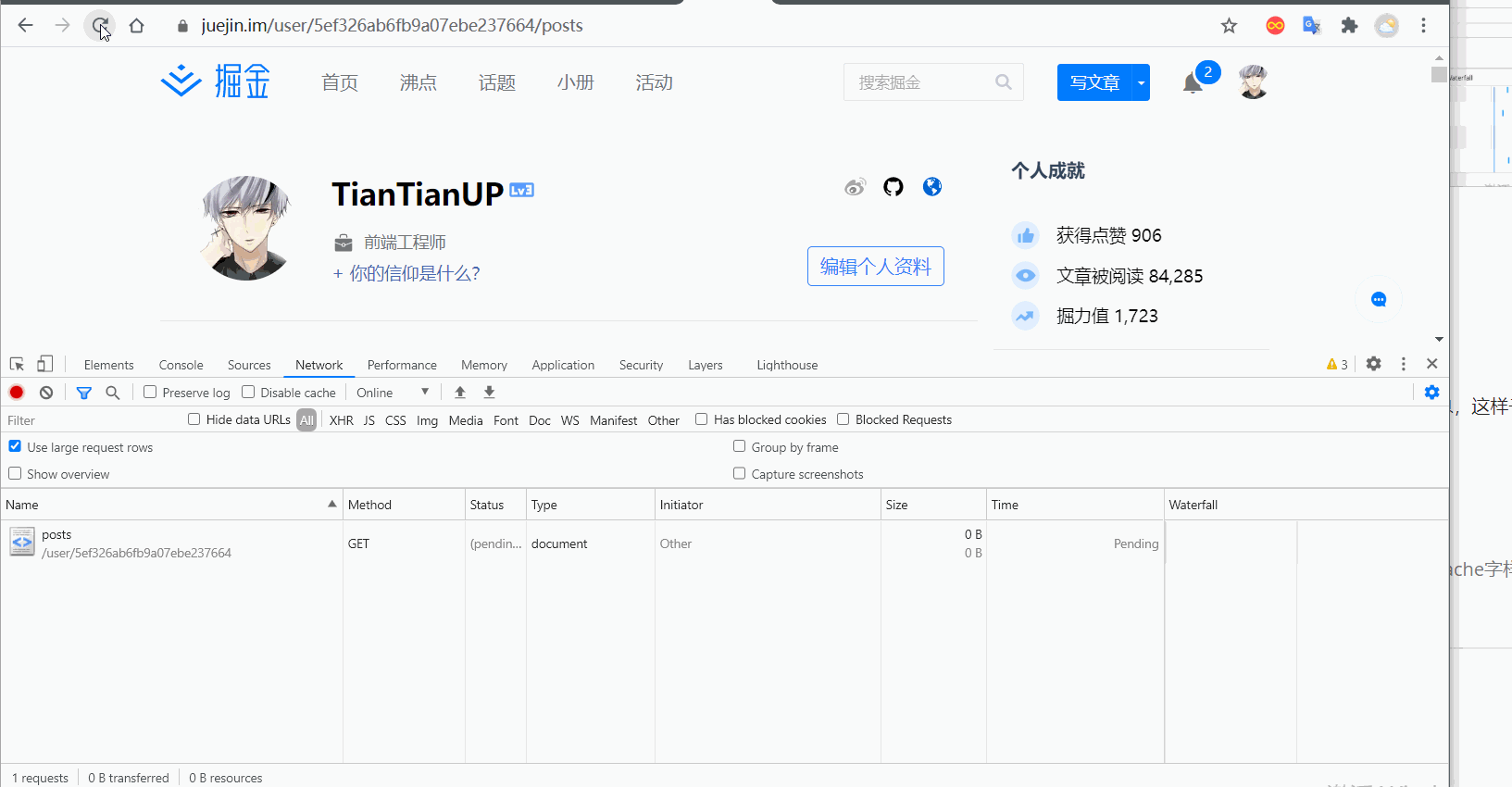Enable Show overview checkbox

pyautogui.click(x=15, y=473)
